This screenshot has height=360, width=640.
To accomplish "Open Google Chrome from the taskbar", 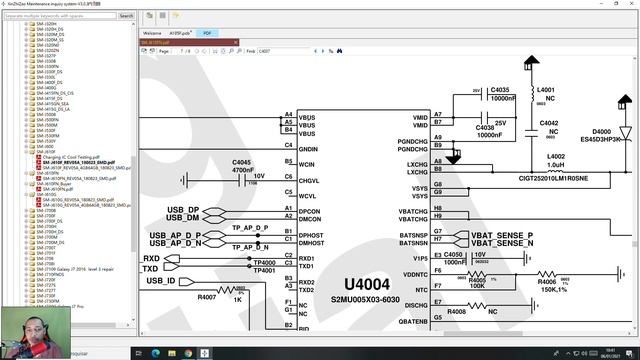I will pyautogui.click(x=188, y=353).
